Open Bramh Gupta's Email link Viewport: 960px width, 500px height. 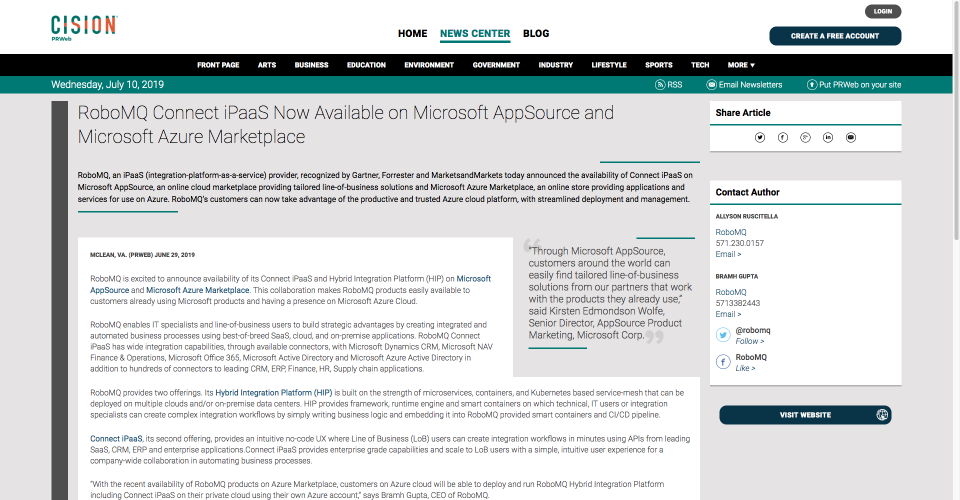pos(728,314)
